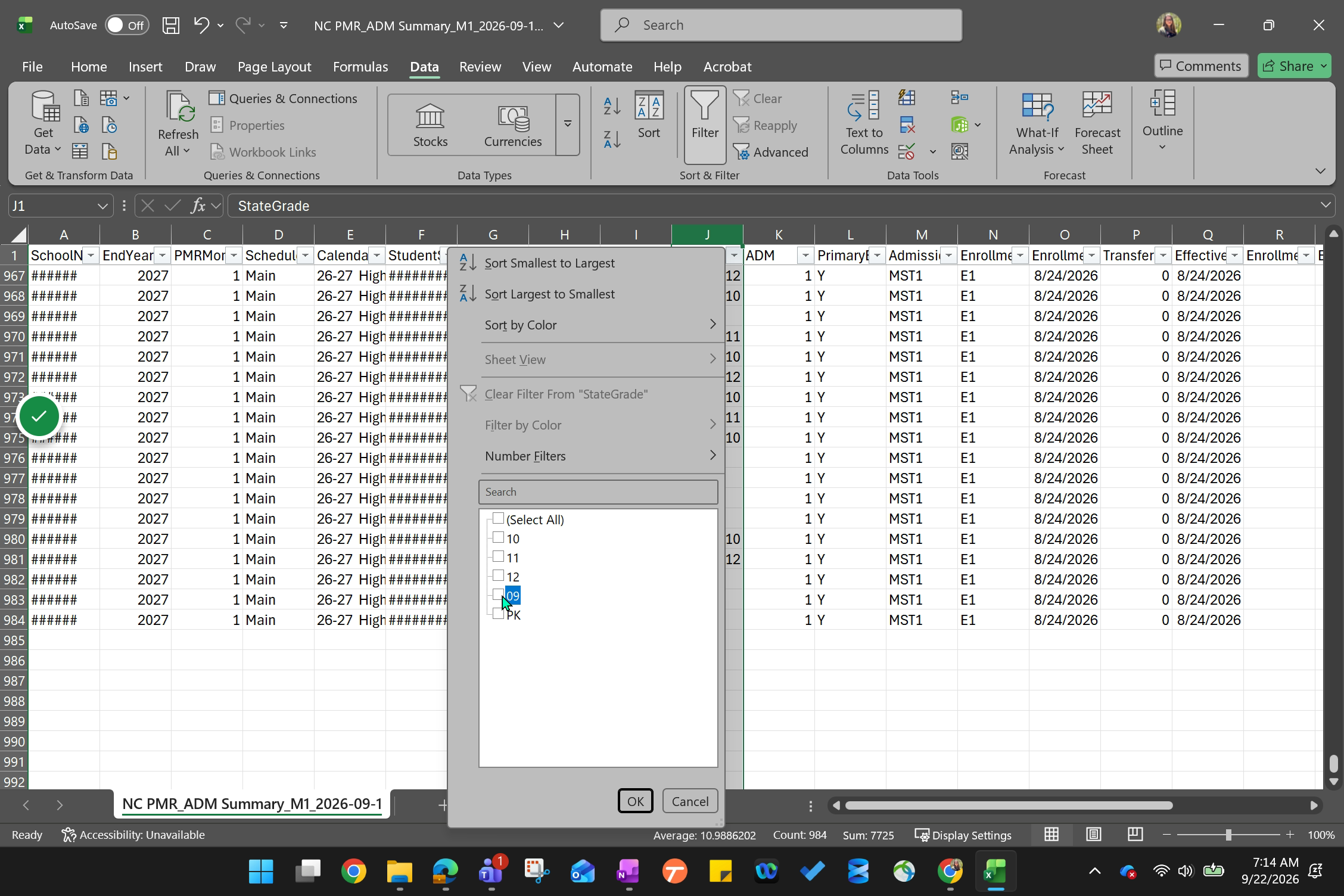Screen dimensions: 1344x896
Task: Select the Currencies data type
Action: point(513,125)
